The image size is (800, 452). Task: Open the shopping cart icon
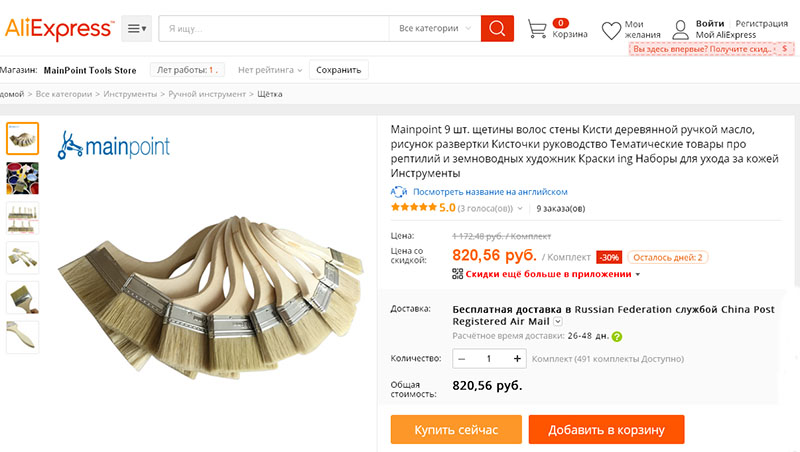[x=538, y=29]
